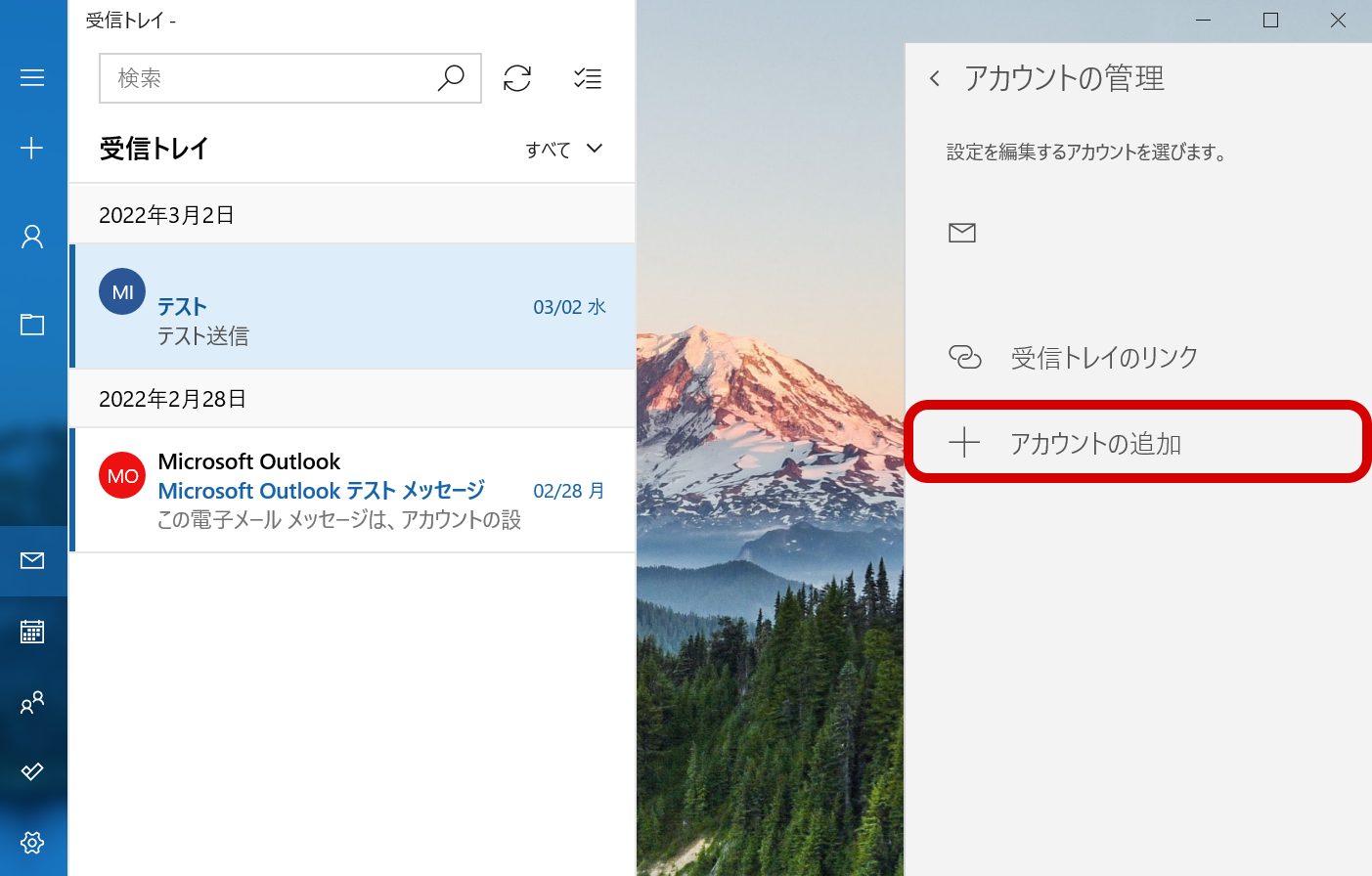Switch to the Calendar app icon

32,632
